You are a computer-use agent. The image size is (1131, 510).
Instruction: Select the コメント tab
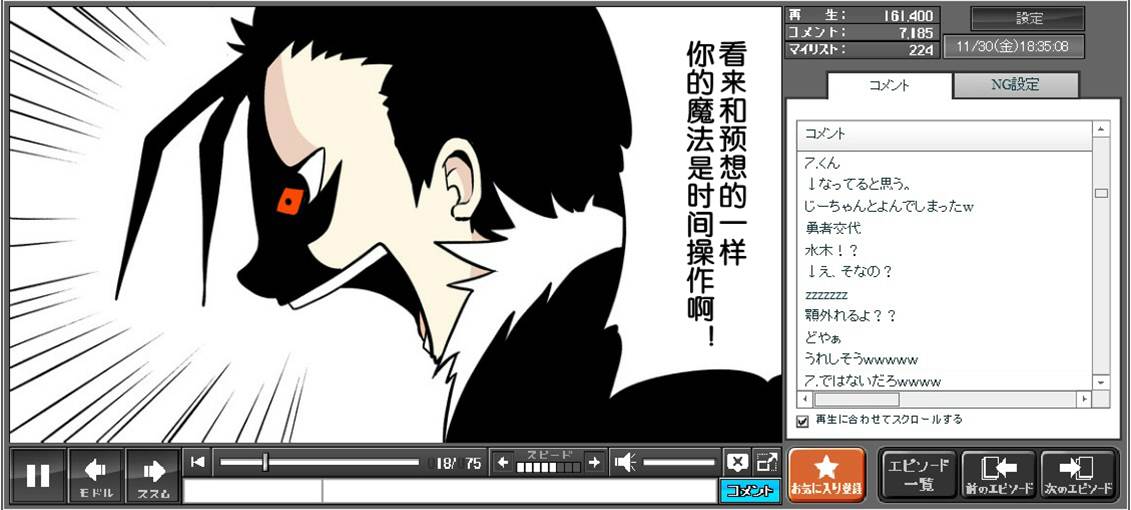[888, 86]
